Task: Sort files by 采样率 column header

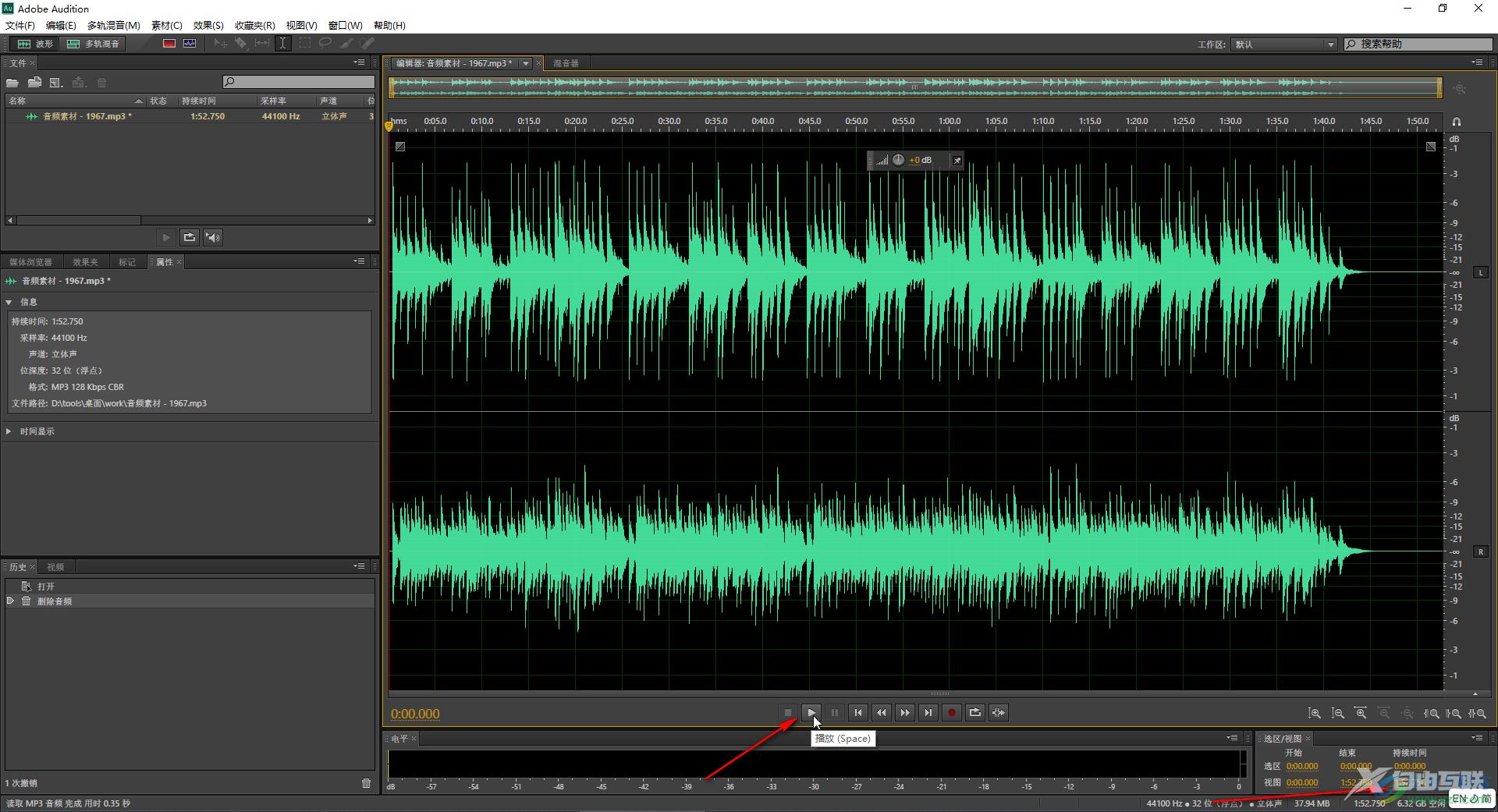Action: click(286, 101)
